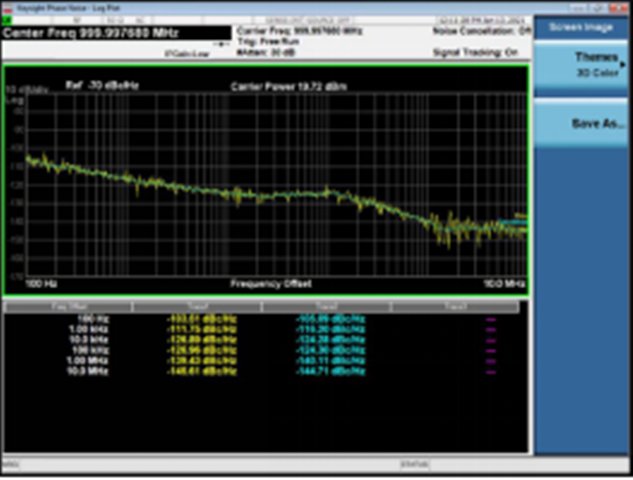Select the yellow Trace1 column header
Image resolution: width=633 pixels, height=480 pixels.
pos(198,306)
